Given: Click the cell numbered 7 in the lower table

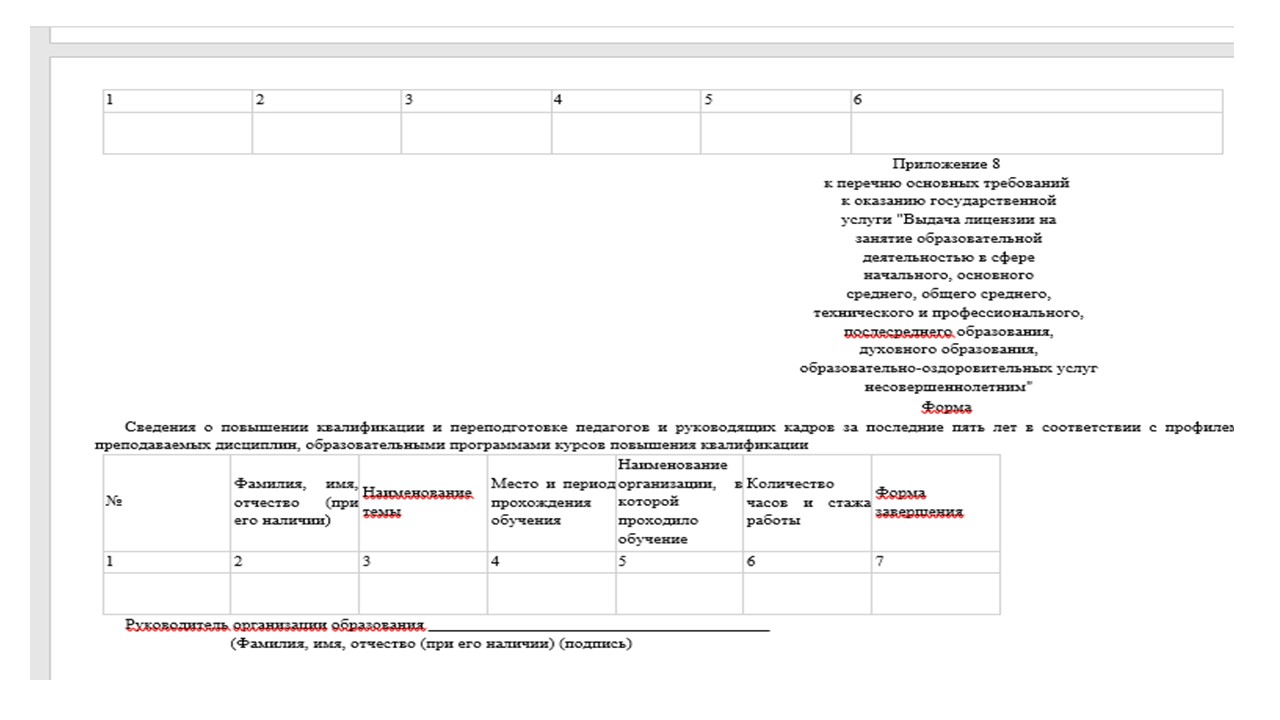Looking at the screenshot, I should pyautogui.click(x=935, y=562).
